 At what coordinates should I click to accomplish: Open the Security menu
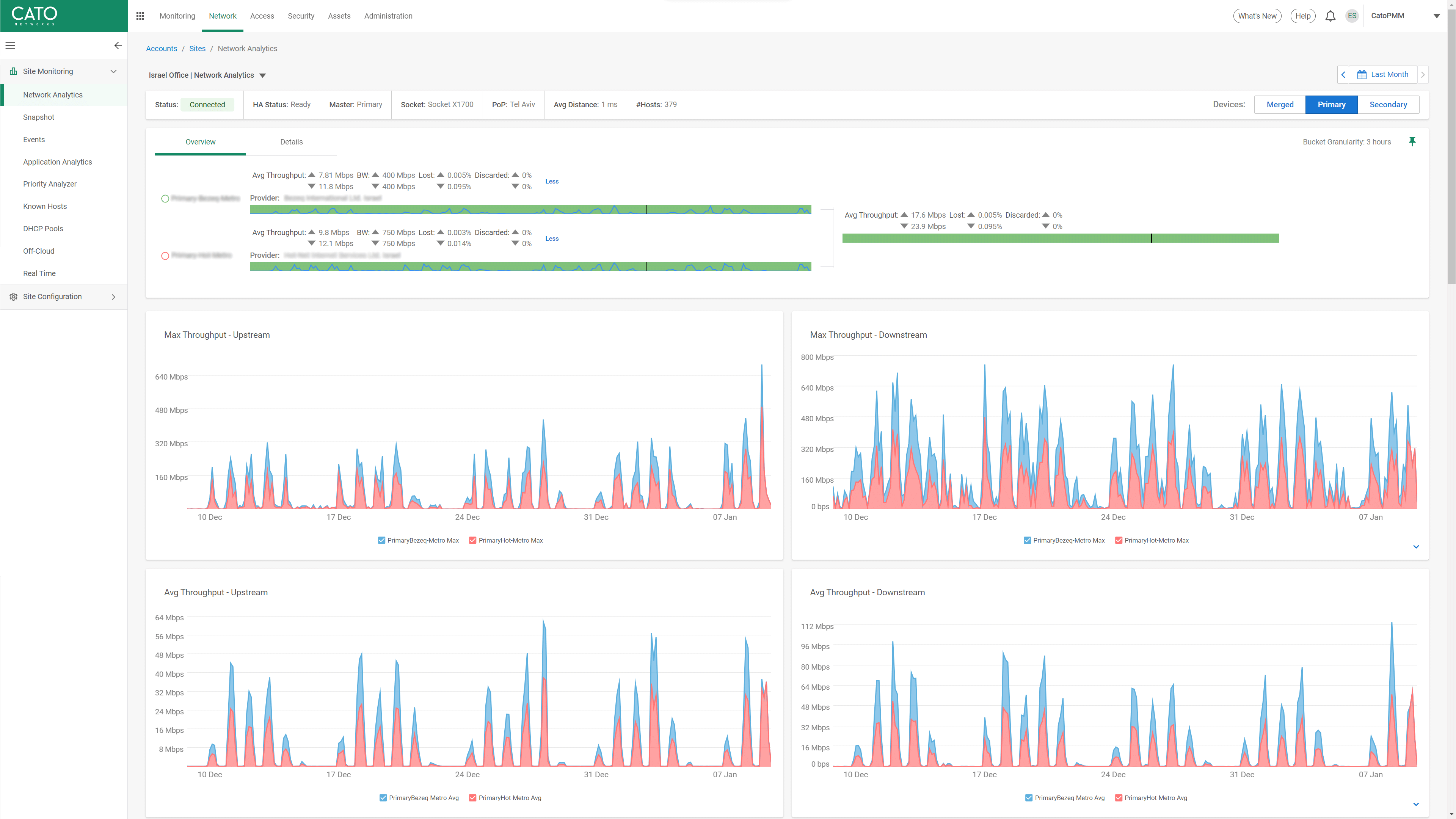pyautogui.click(x=301, y=16)
